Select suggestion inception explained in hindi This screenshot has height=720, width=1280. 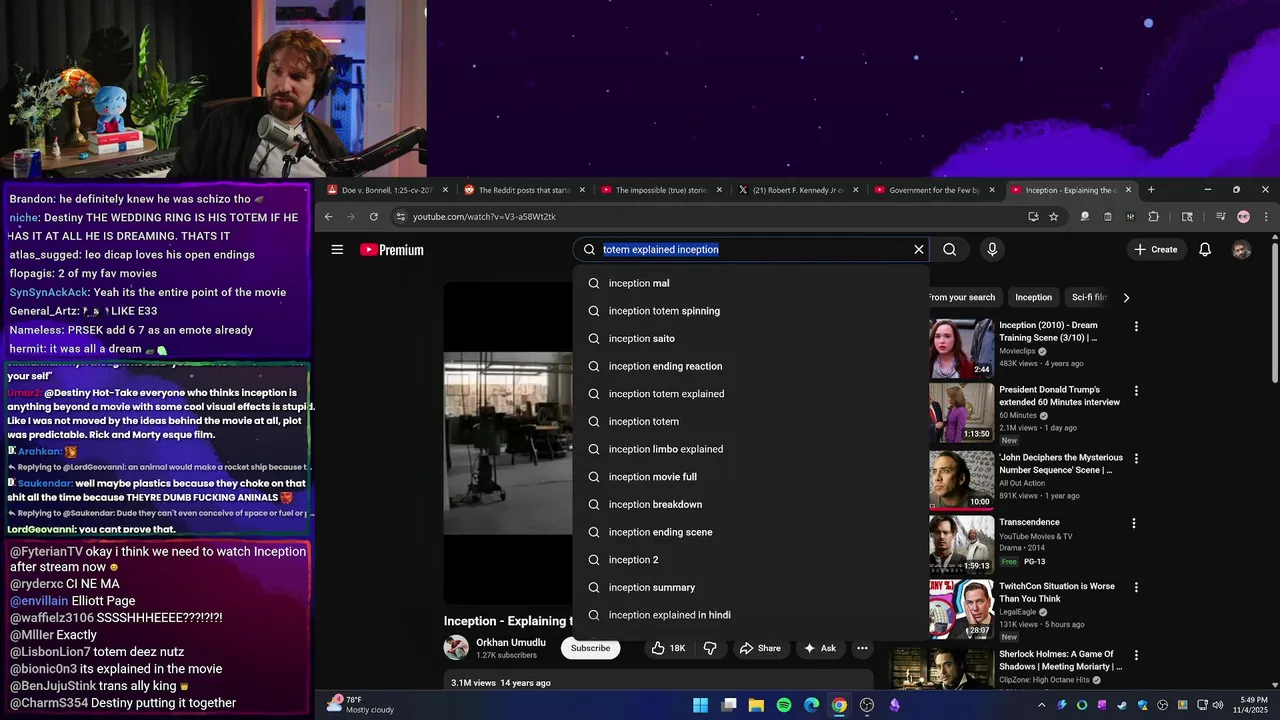click(x=751, y=615)
